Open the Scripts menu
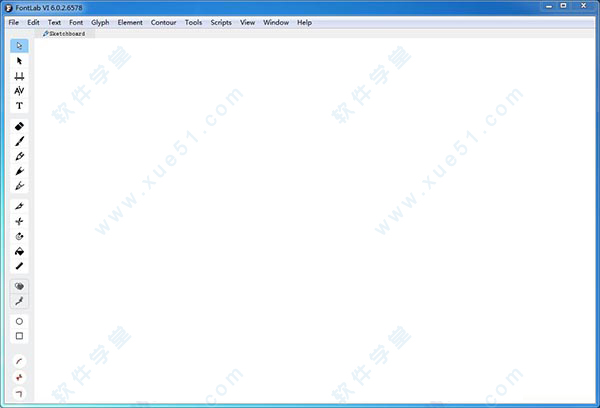This screenshot has width=600, height=408. click(x=221, y=22)
